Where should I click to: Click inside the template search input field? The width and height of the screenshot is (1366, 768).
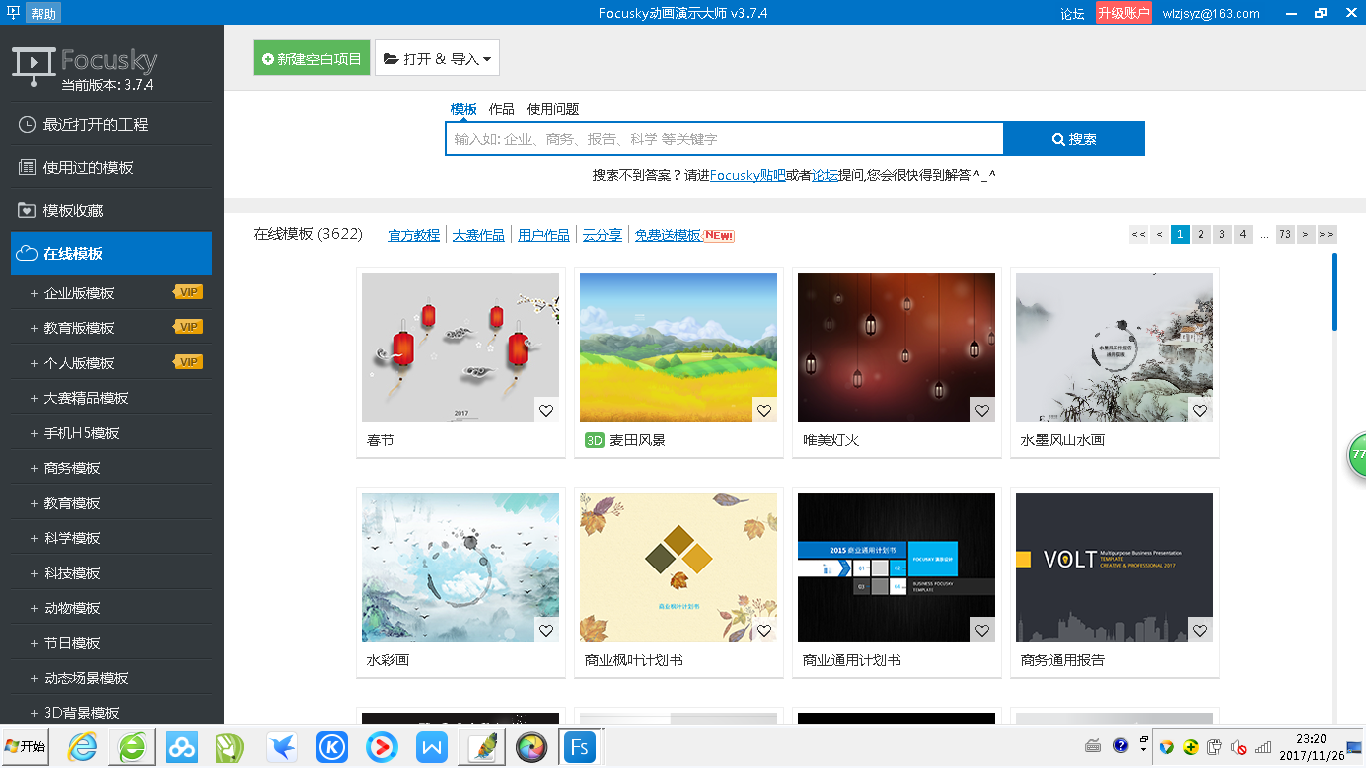click(720, 138)
